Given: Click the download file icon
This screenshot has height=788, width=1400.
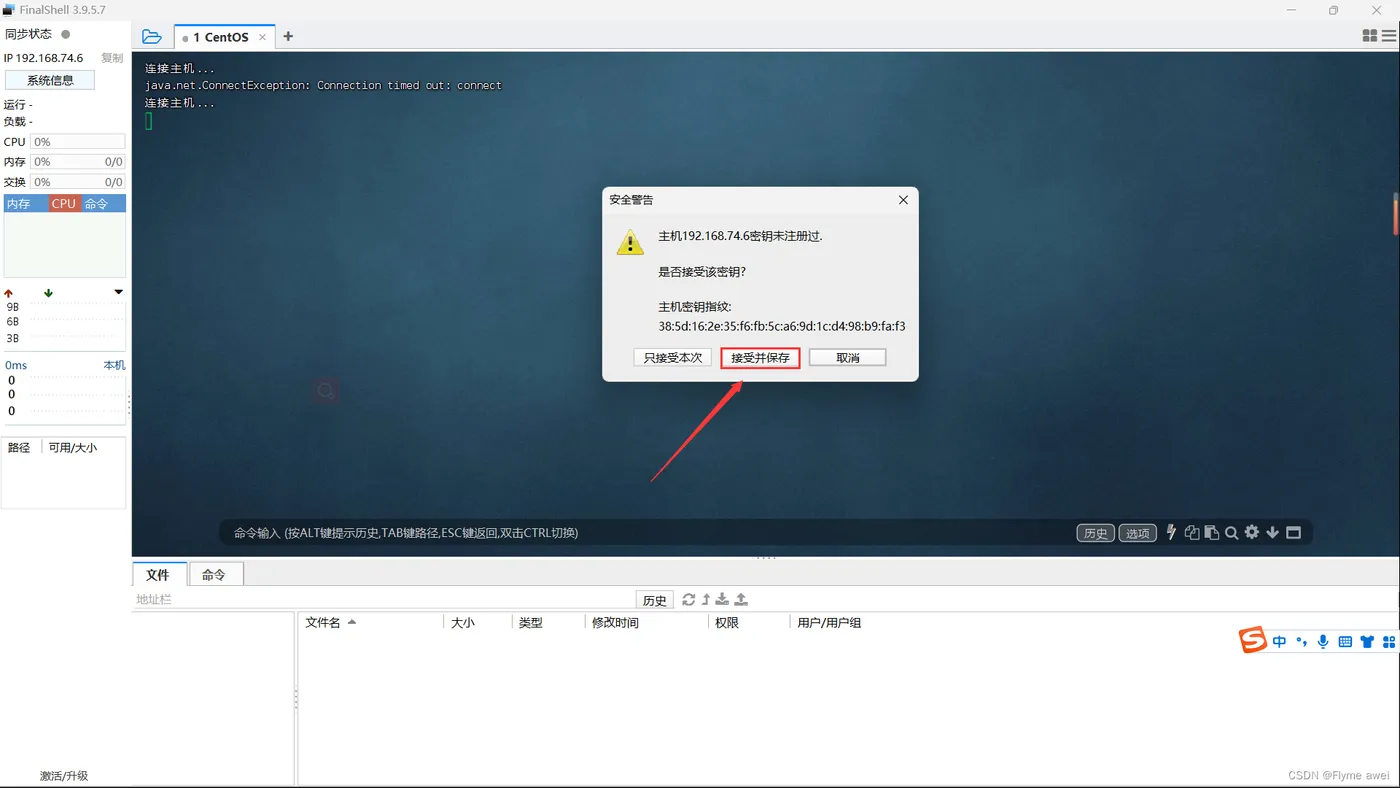Looking at the screenshot, I should coord(722,599).
